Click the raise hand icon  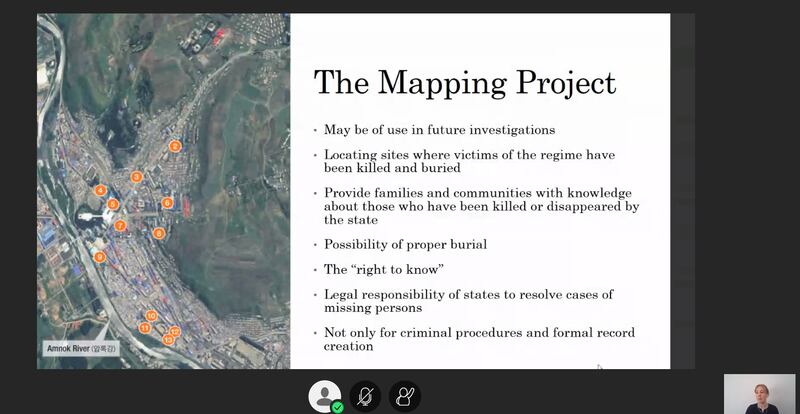click(x=405, y=396)
